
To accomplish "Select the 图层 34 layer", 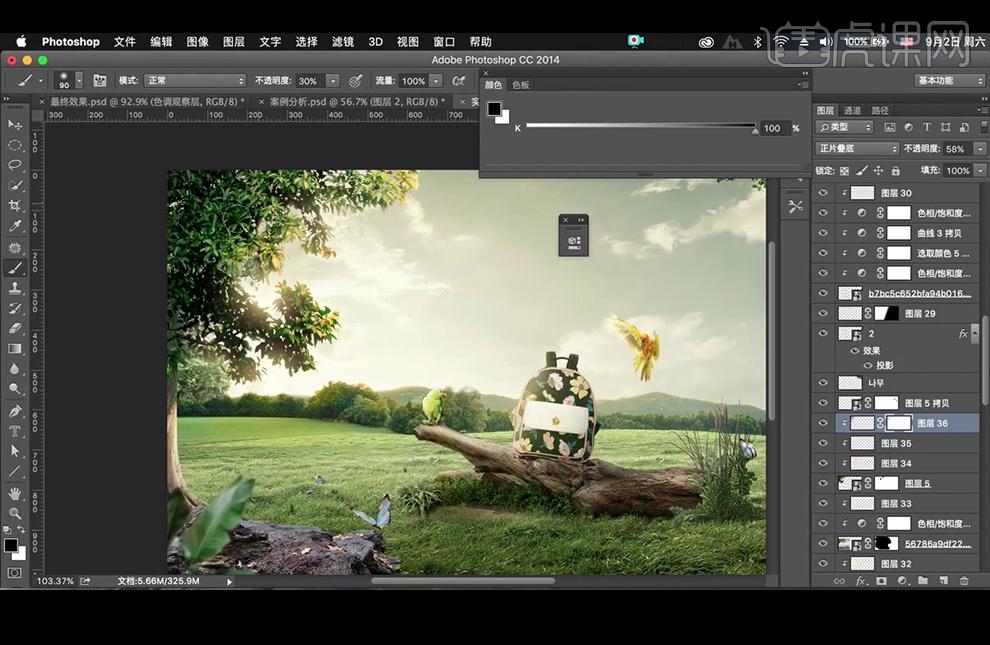I will [897, 463].
